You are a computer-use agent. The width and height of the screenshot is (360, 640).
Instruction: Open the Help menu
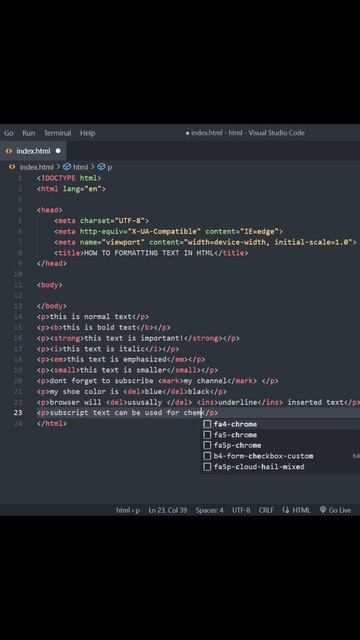click(x=87, y=133)
